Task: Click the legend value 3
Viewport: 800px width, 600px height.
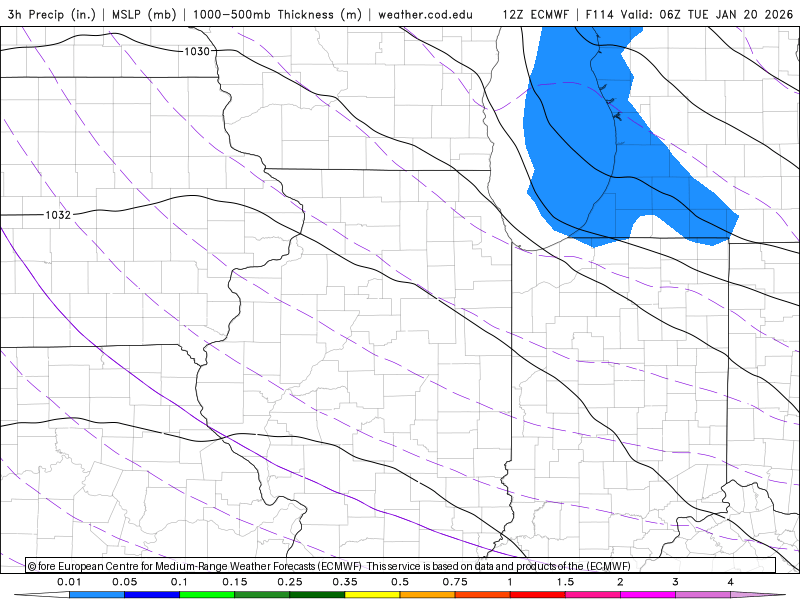Action: 676,582
